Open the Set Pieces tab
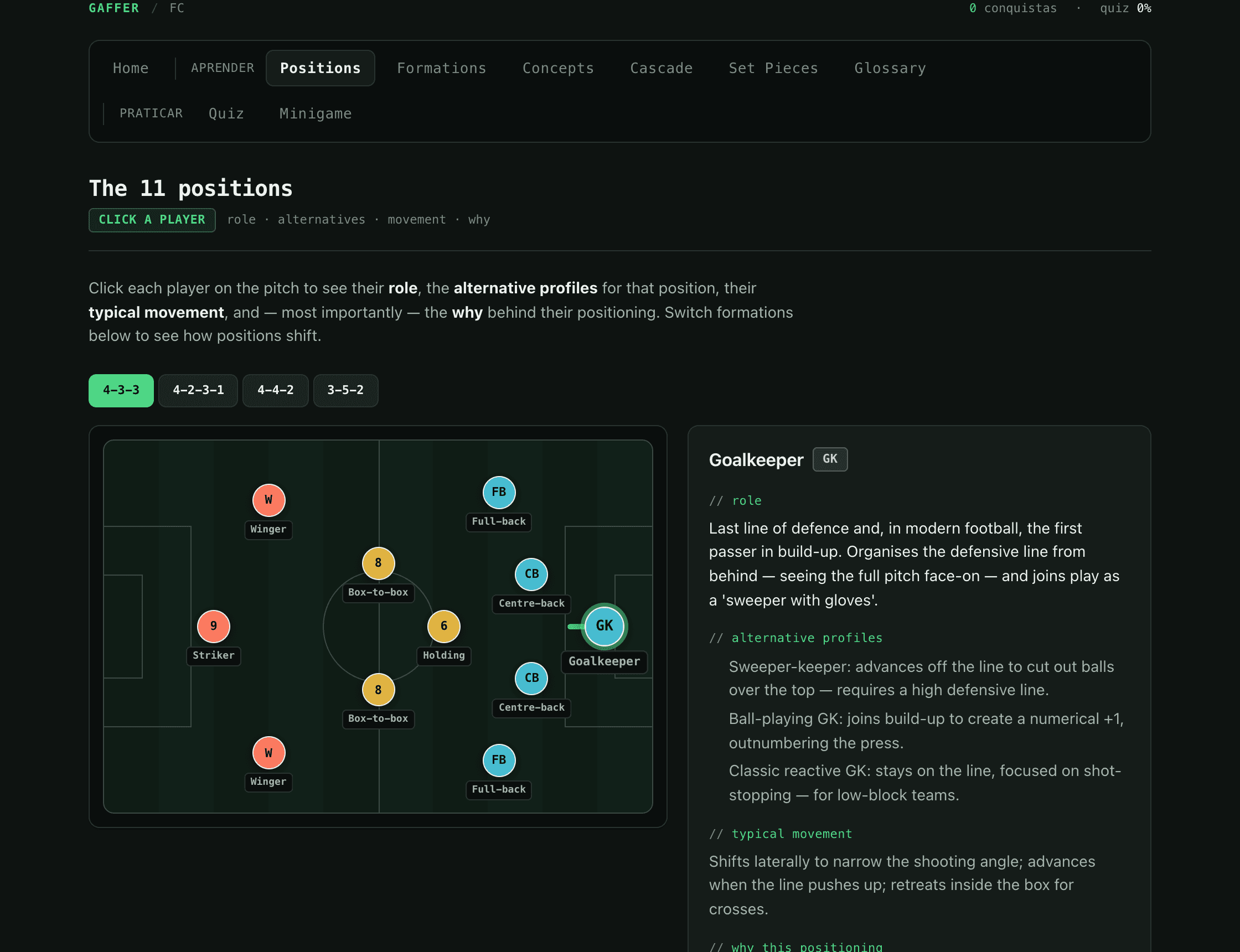Viewport: 1240px width, 952px height. pyautogui.click(x=773, y=68)
